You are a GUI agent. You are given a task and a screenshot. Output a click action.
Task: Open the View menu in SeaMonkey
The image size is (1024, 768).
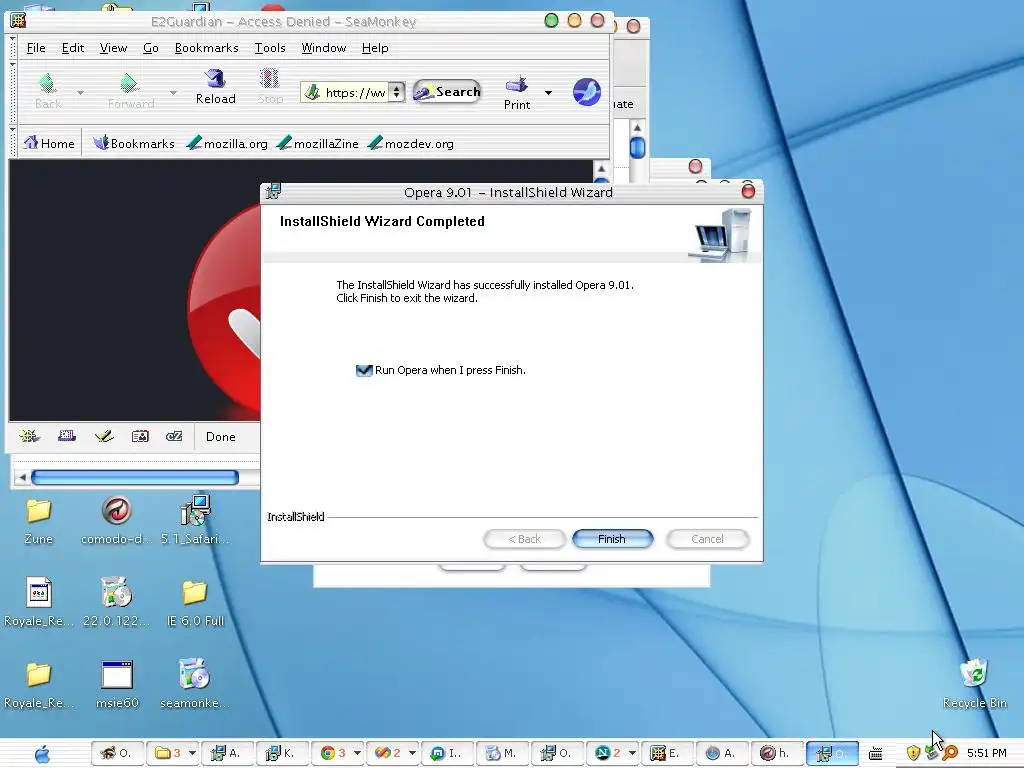[x=113, y=48]
